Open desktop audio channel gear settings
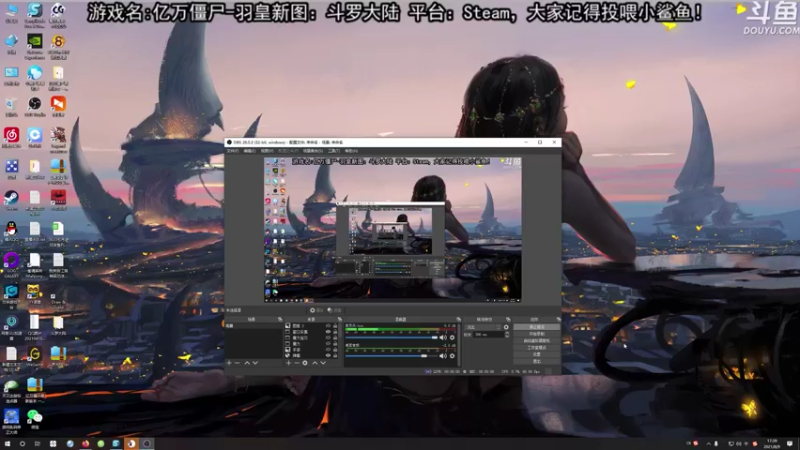 [452, 356]
